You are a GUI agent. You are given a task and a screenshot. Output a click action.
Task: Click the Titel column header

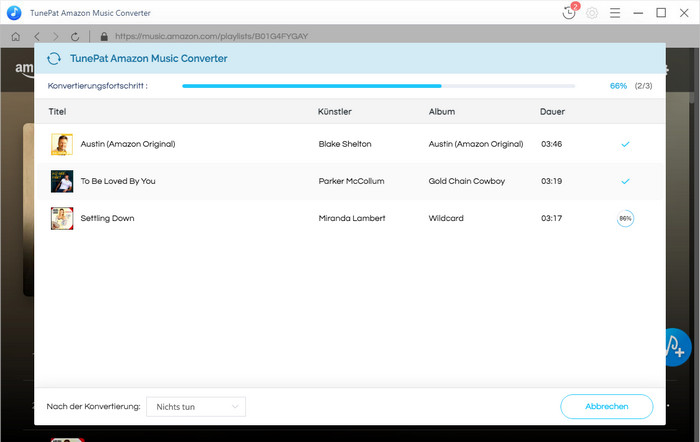(x=57, y=112)
